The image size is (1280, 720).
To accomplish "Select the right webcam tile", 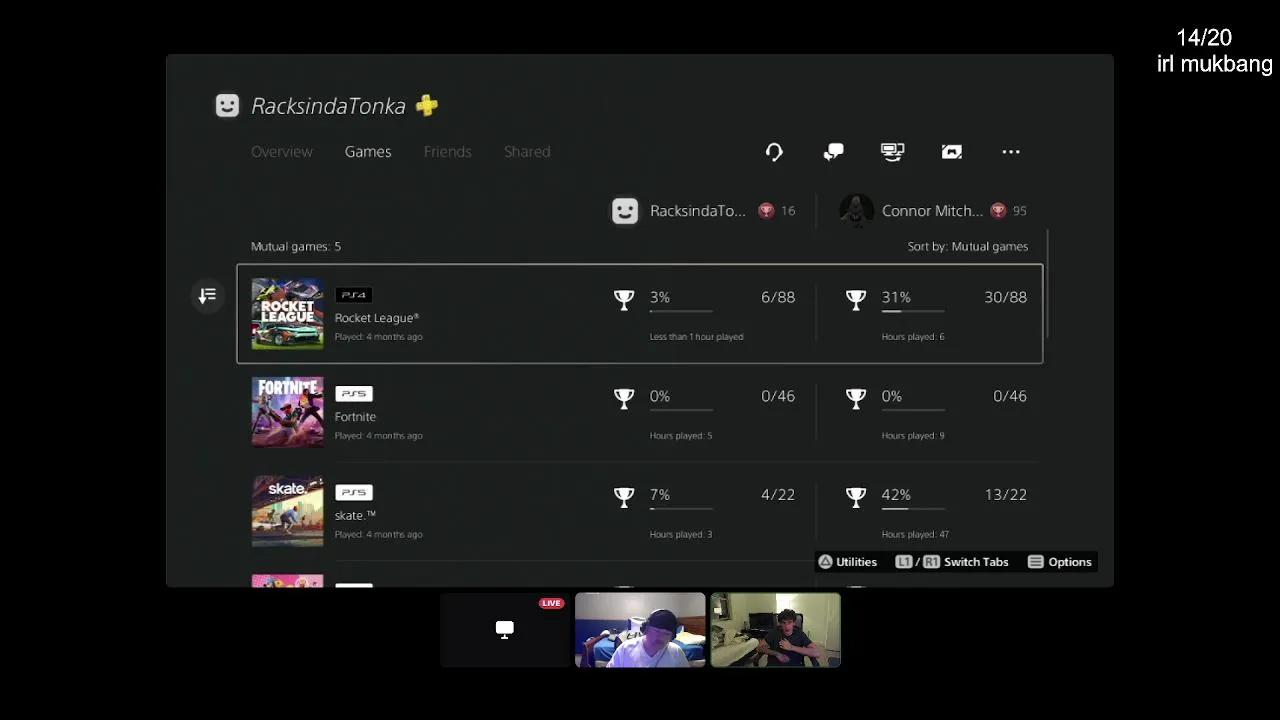I will (775, 630).
